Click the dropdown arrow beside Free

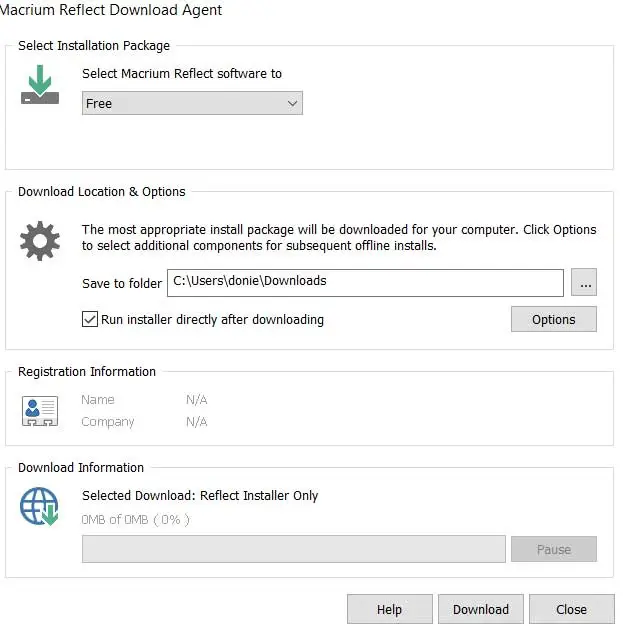pos(292,103)
